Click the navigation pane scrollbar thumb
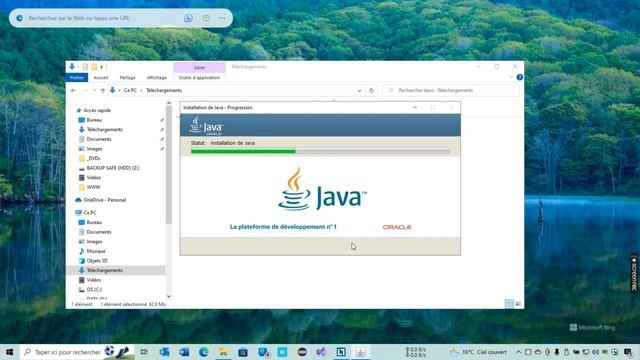 pyautogui.click(x=169, y=165)
